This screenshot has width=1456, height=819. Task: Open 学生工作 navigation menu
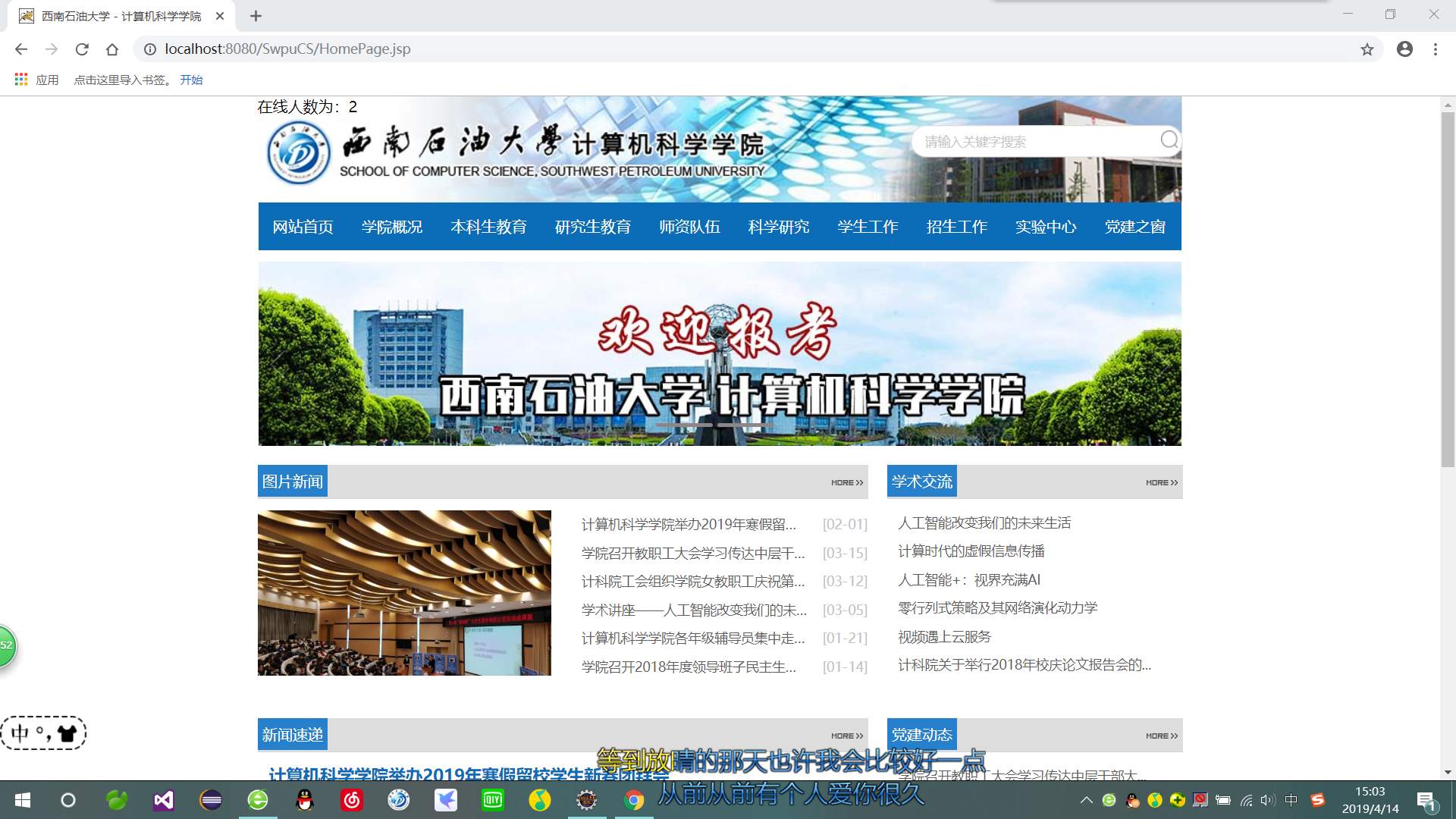tap(868, 227)
